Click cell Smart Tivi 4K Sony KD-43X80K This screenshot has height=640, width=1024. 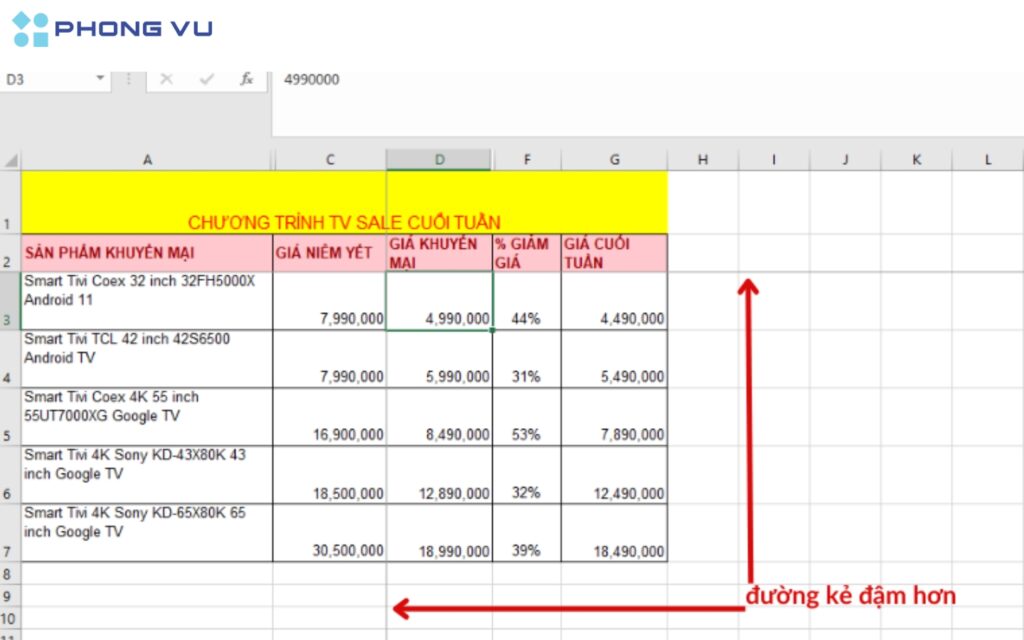pos(147,475)
